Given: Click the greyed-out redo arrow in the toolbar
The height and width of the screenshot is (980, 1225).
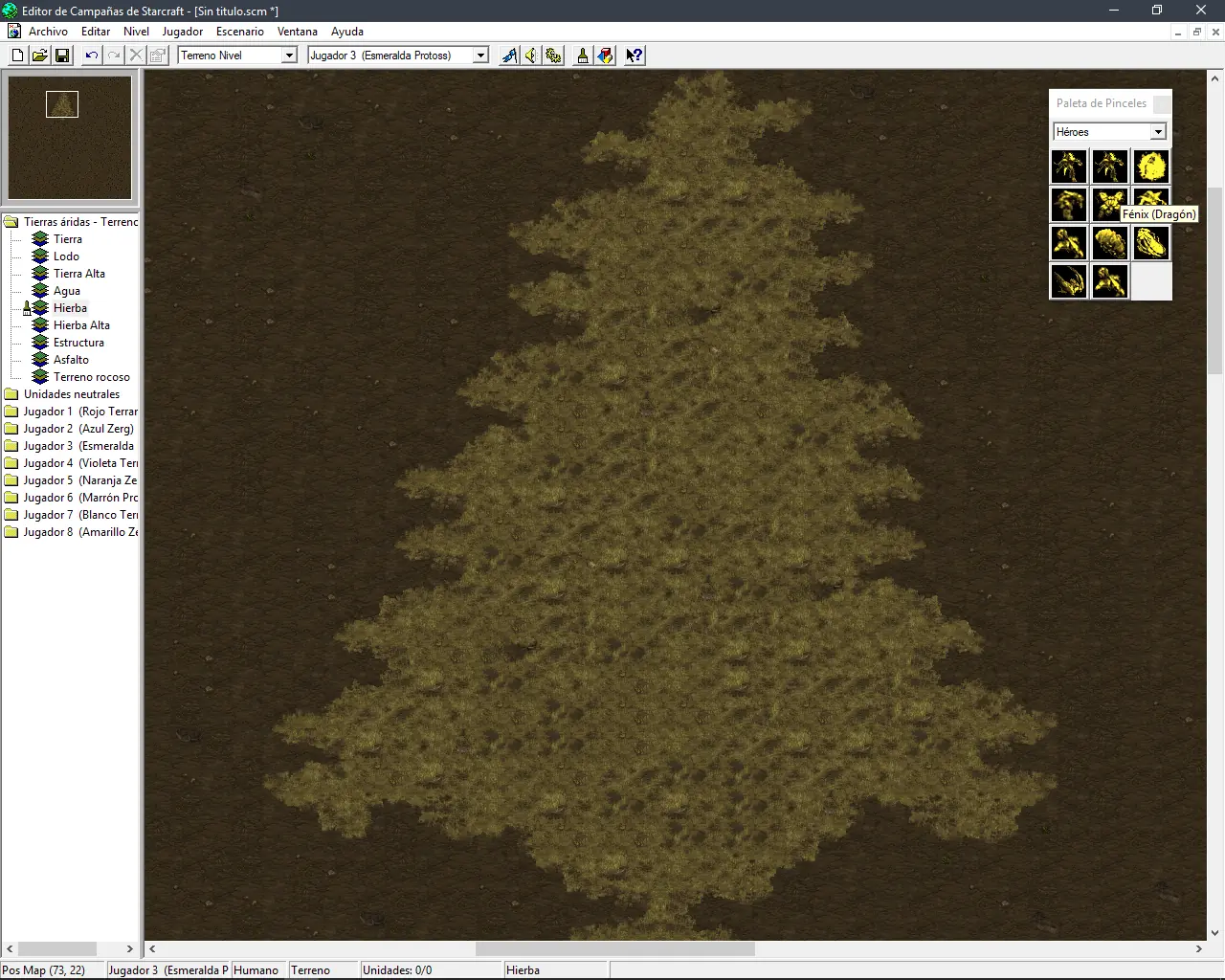Looking at the screenshot, I should tap(114, 56).
